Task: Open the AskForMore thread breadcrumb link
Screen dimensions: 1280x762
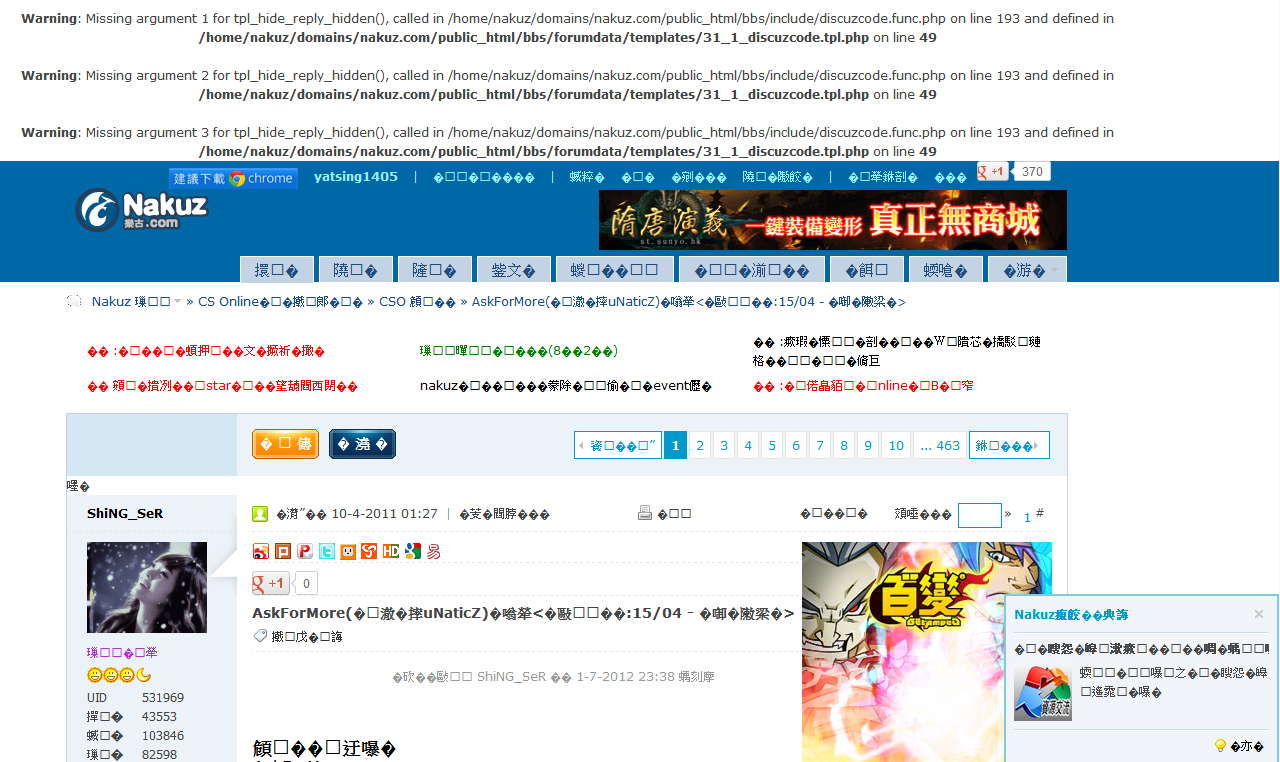Action: 689,301
